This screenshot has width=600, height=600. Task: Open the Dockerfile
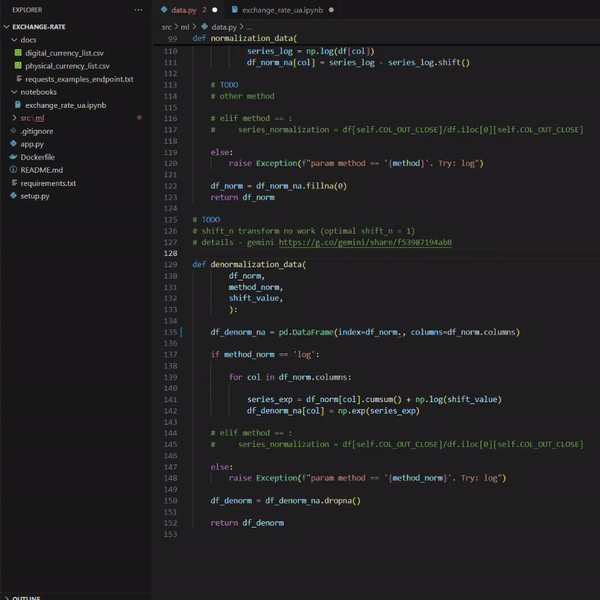tap(38, 157)
